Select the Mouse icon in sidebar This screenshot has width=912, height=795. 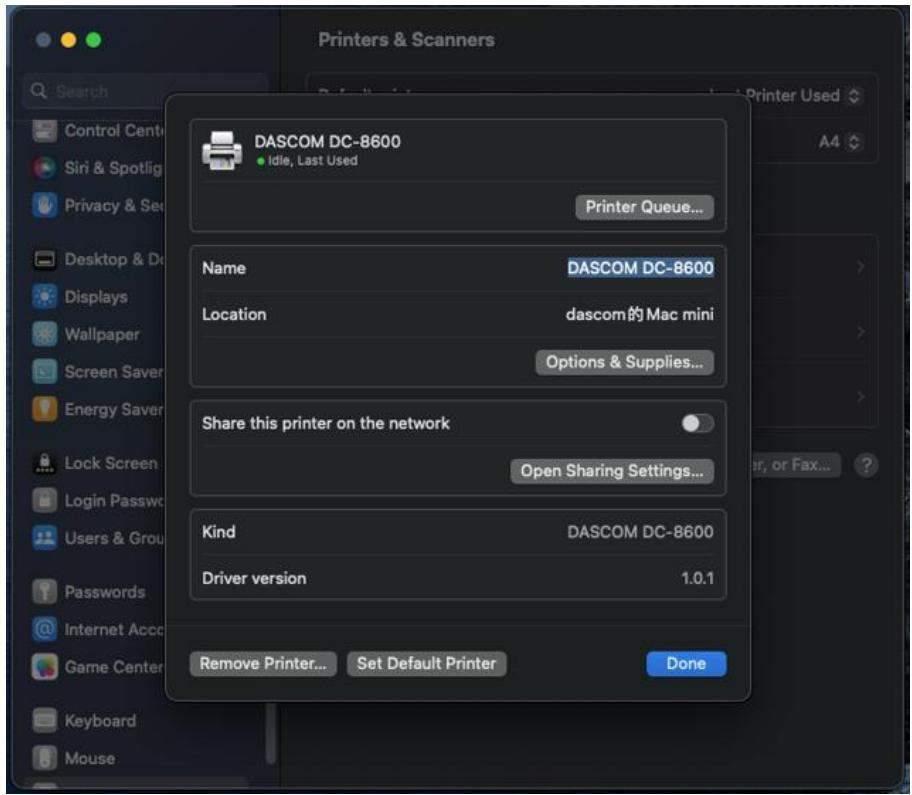pyautogui.click(x=45, y=758)
